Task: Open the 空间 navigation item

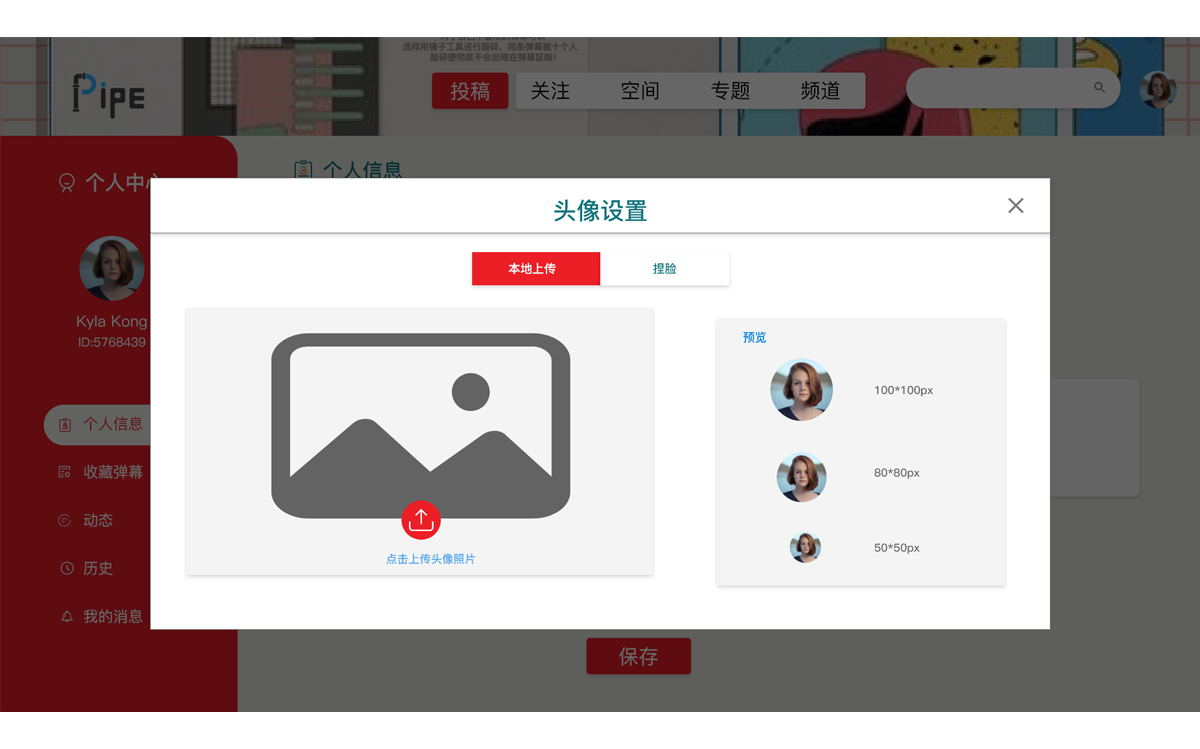Action: point(640,91)
